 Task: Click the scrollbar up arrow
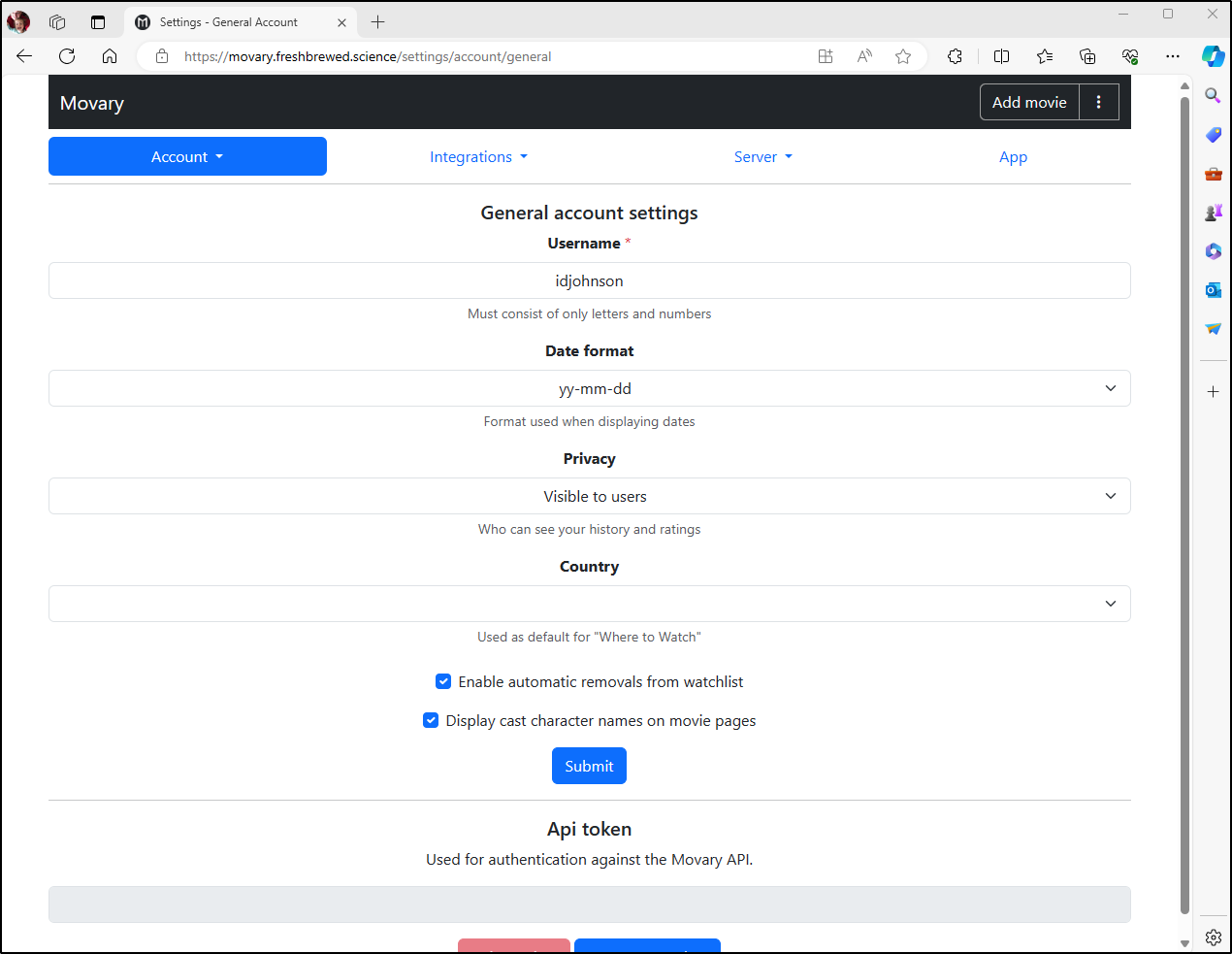tap(1184, 86)
